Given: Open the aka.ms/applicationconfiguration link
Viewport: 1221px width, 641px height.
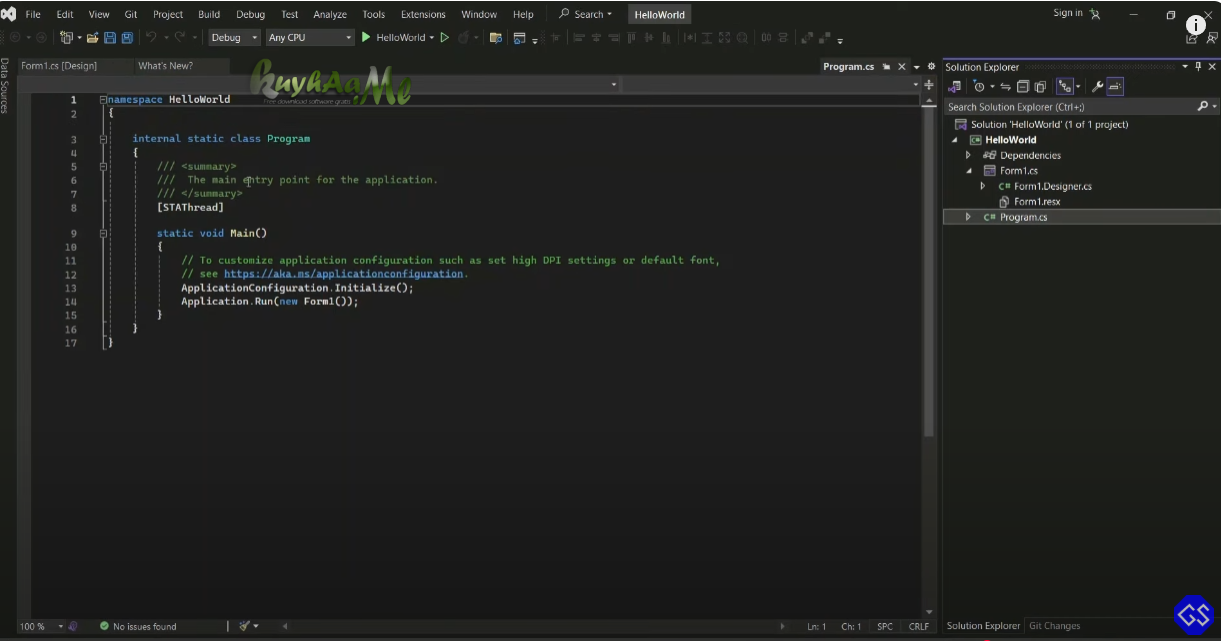Looking at the screenshot, I should [343, 274].
